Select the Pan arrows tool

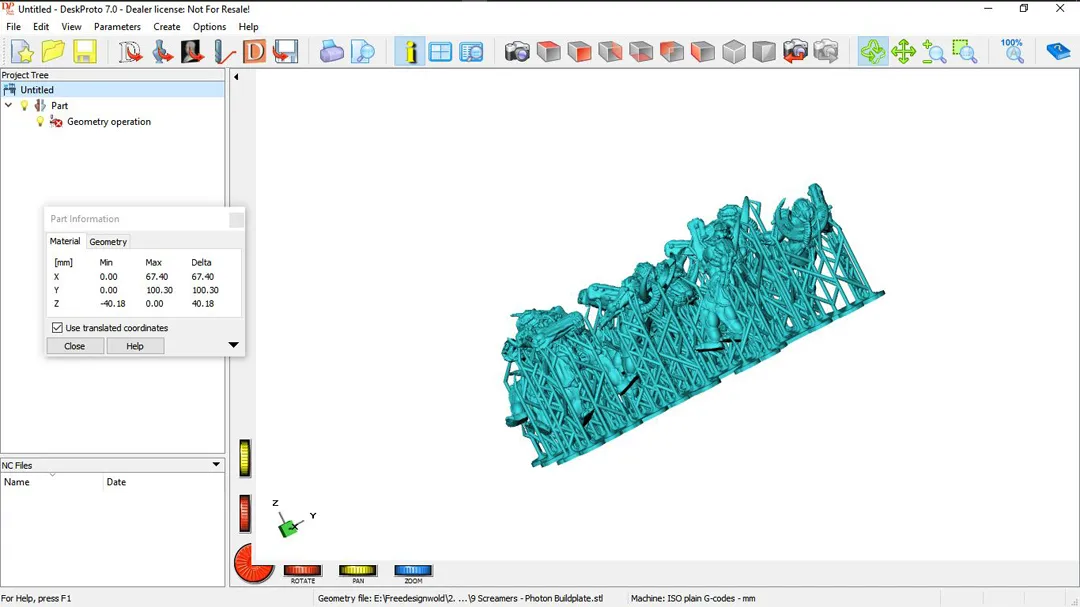coord(903,52)
